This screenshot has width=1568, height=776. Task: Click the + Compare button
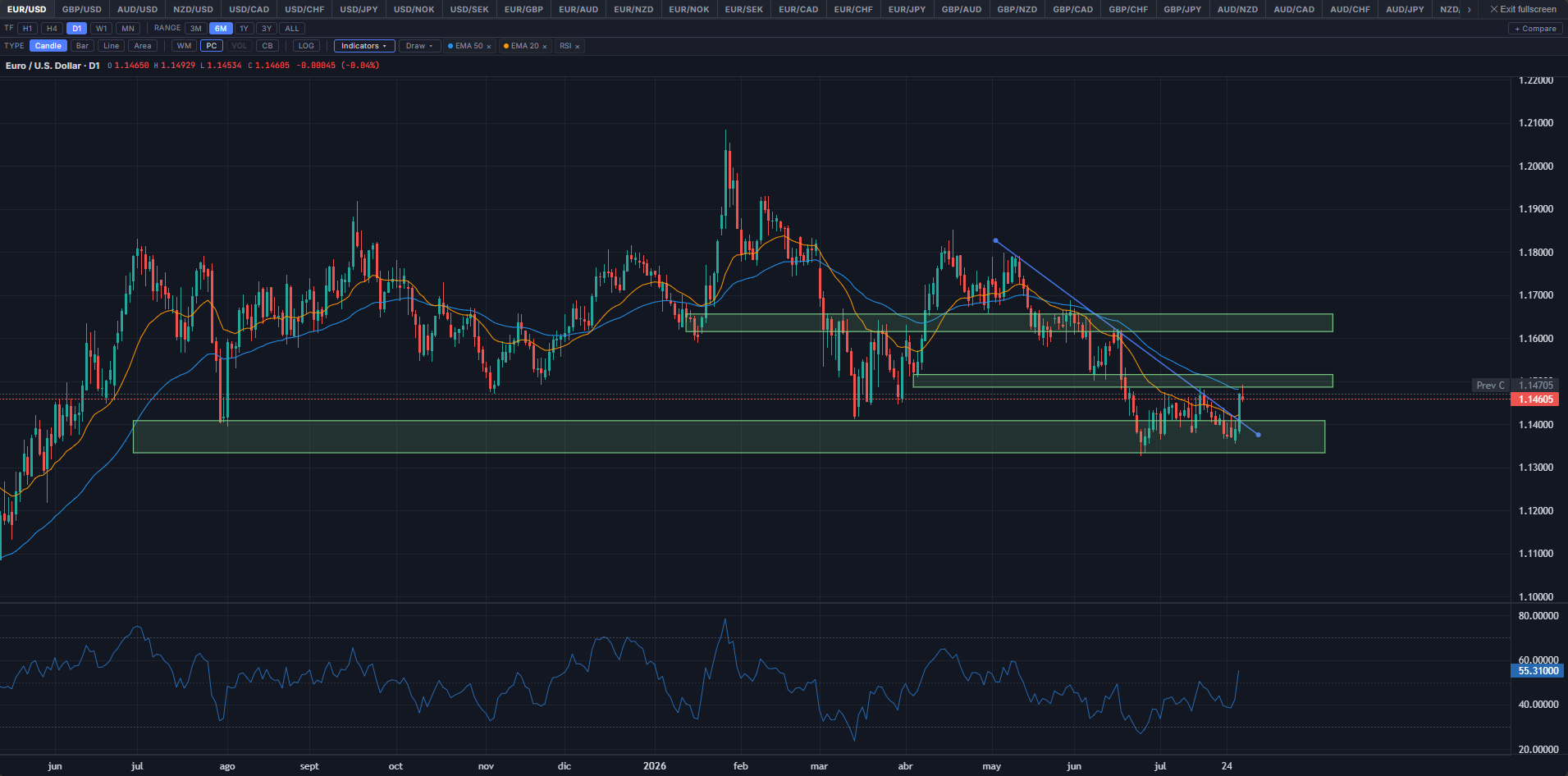pyautogui.click(x=1535, y=29)
